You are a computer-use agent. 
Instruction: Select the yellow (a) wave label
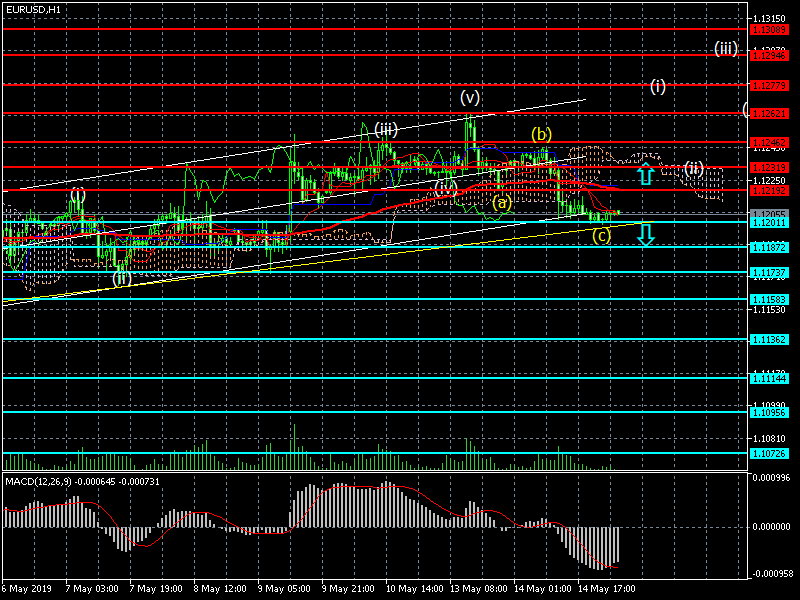[503, 202]
